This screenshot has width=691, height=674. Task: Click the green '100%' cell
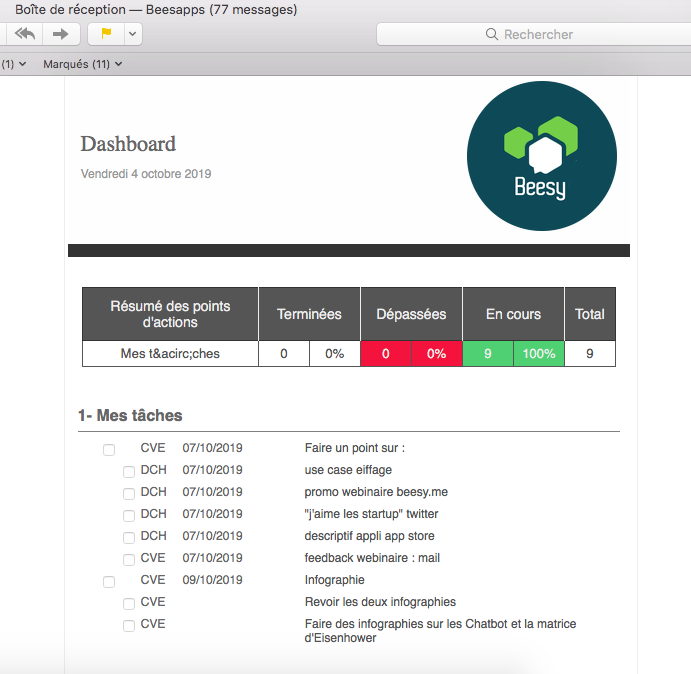539,354
